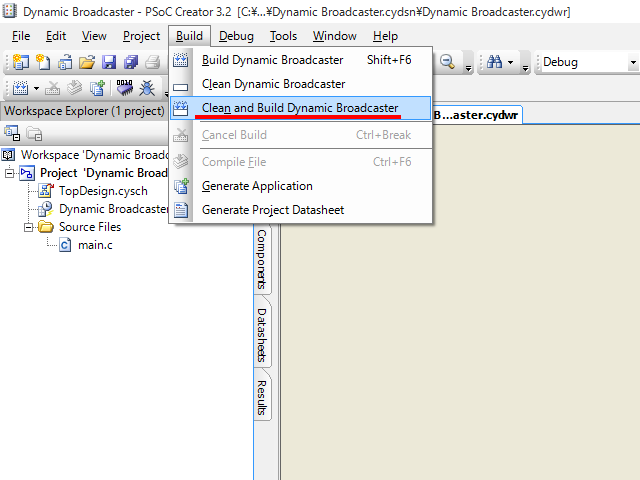Screen dimensions: 640x480
Task: Open the File menu
Action: point(21,36)
